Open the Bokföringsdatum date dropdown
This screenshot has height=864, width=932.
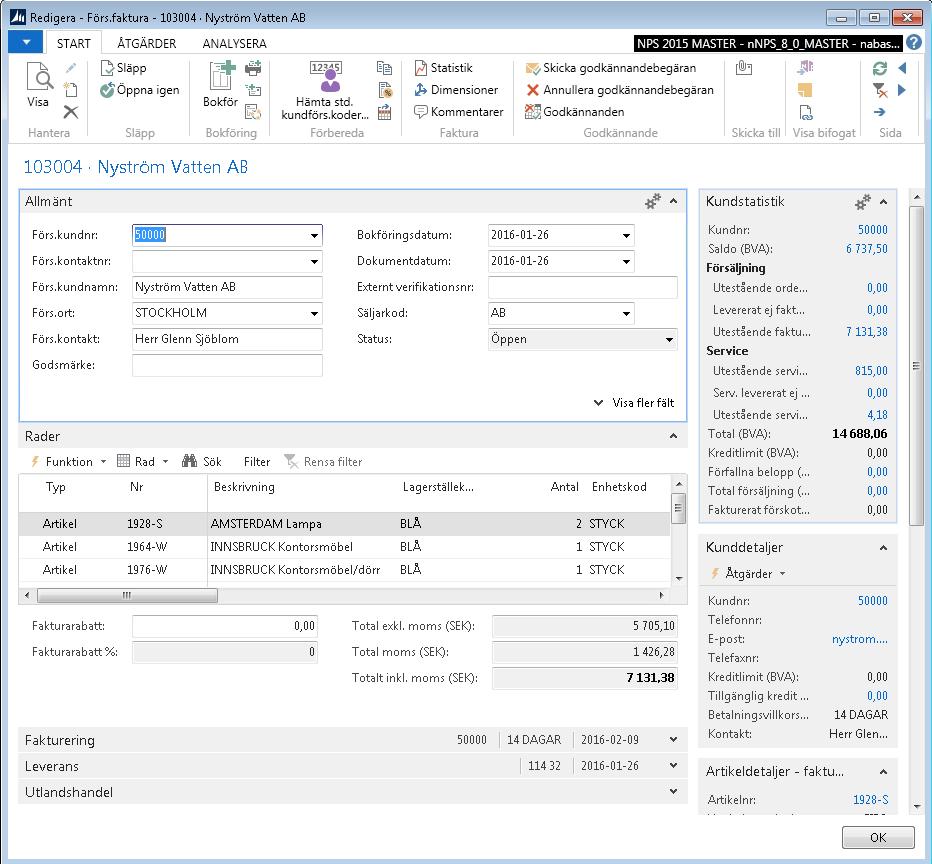(626, 235)
